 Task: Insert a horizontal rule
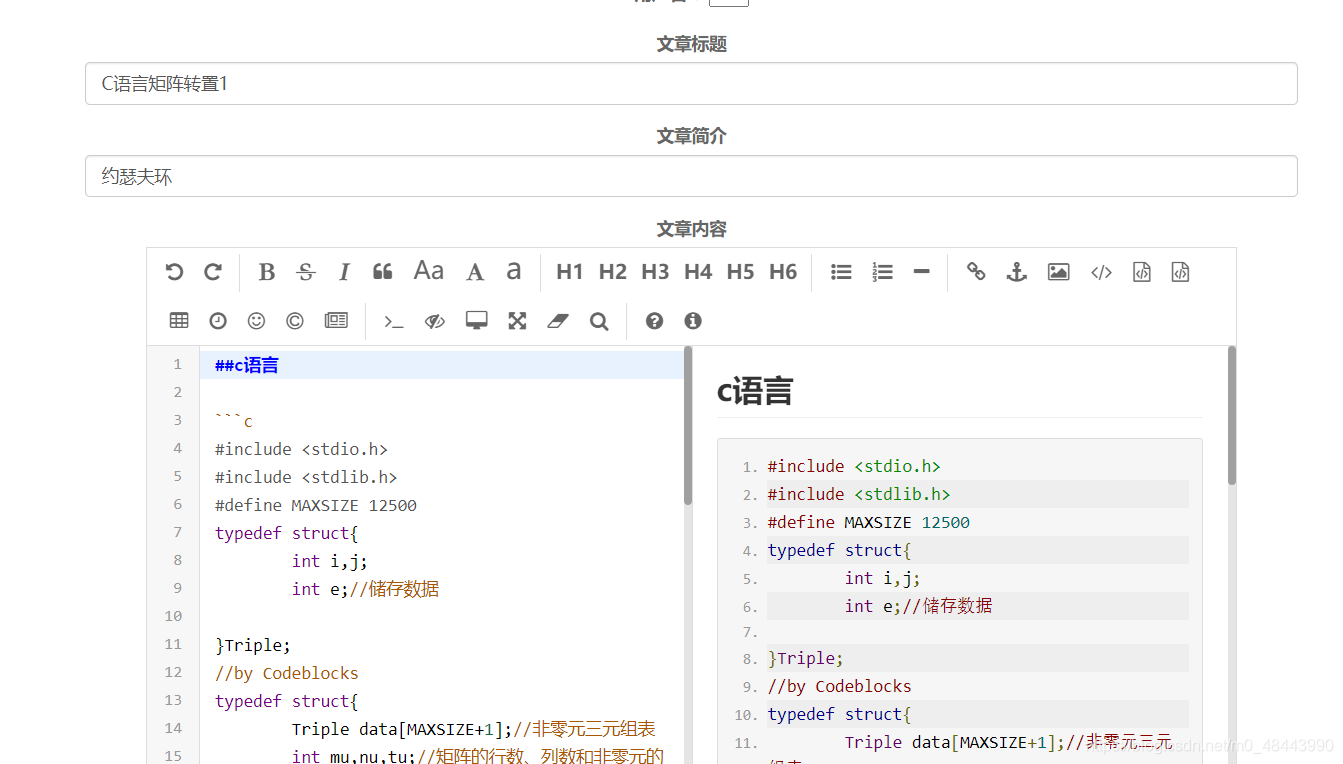point(922,272)
